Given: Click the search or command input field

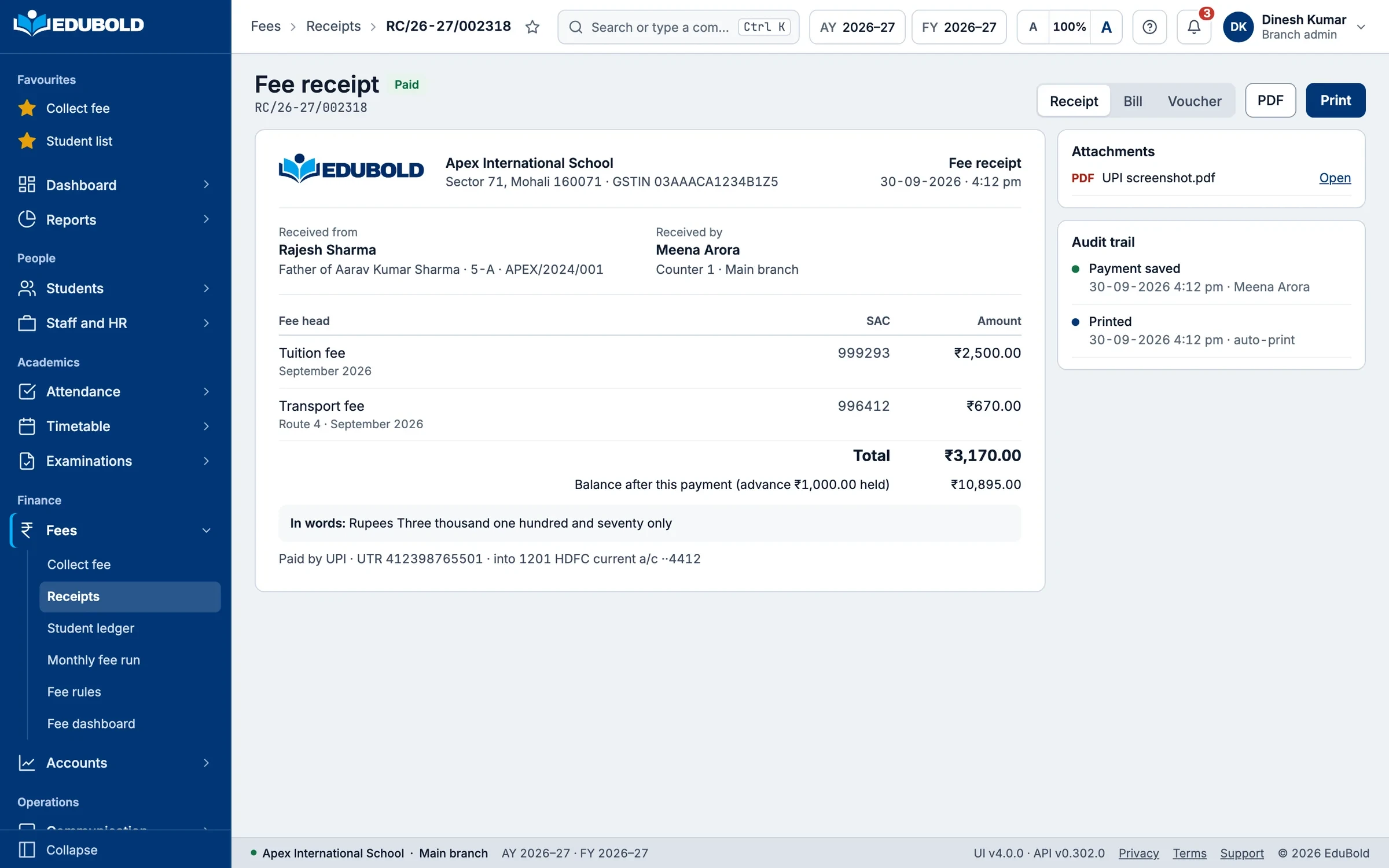Looking at the screenshot, I should tap(678, 27).
